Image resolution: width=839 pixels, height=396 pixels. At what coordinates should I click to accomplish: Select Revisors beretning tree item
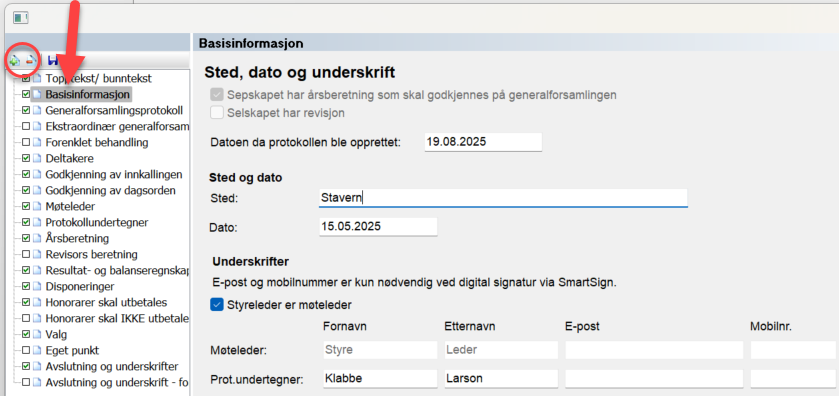[91, 254]
